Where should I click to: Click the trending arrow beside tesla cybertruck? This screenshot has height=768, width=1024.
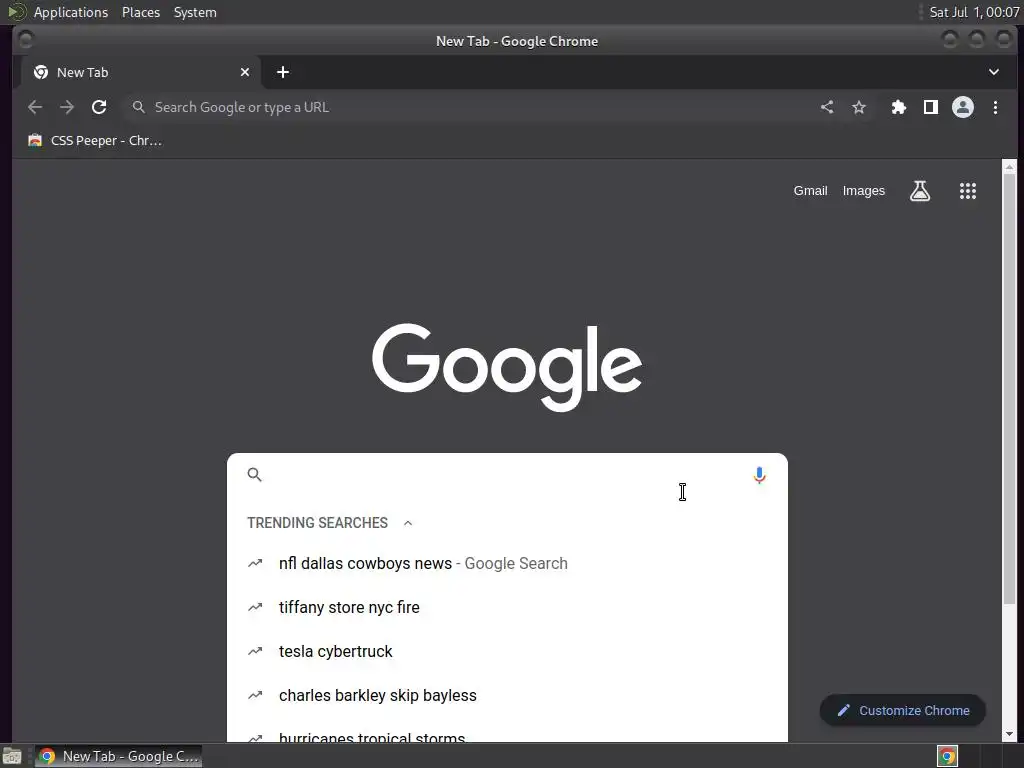(x=255, y=651)
